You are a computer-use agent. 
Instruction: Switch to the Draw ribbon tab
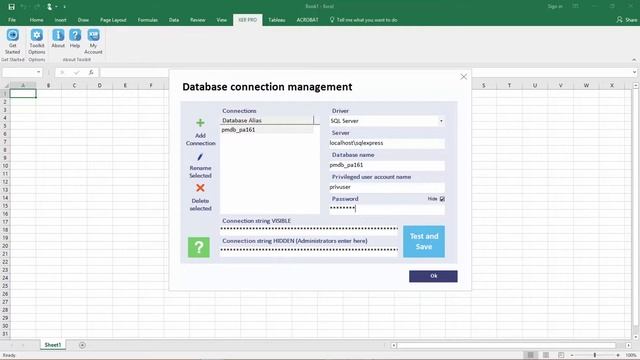83,20
